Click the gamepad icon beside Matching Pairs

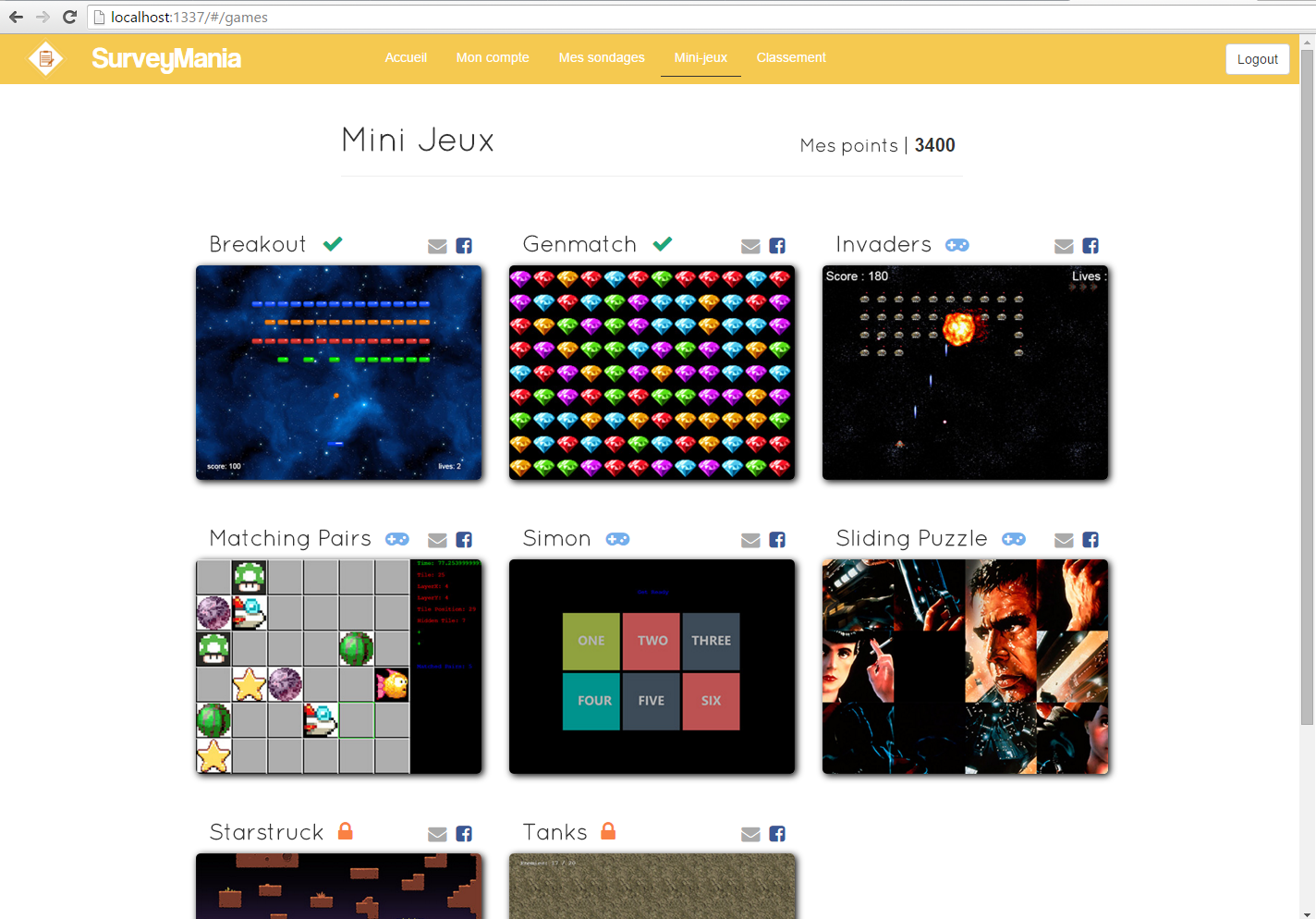[x=397, y=539]
